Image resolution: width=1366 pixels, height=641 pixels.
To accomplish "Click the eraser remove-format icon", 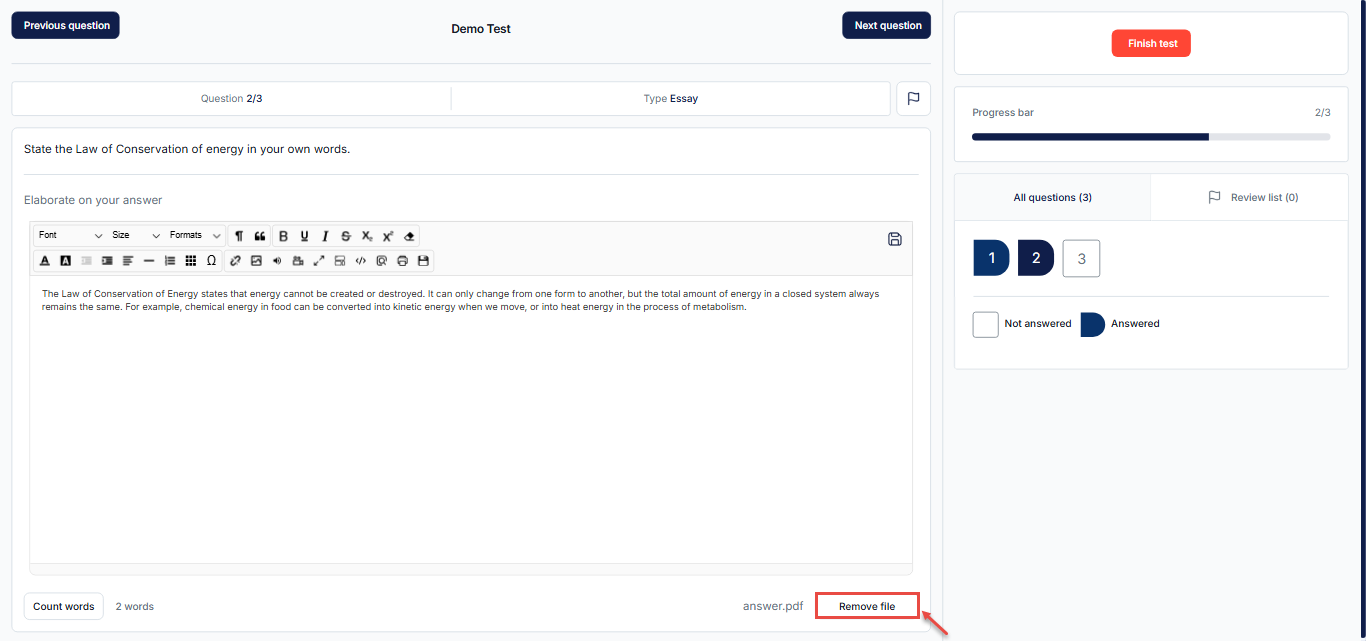I will (x=409, y=236).
